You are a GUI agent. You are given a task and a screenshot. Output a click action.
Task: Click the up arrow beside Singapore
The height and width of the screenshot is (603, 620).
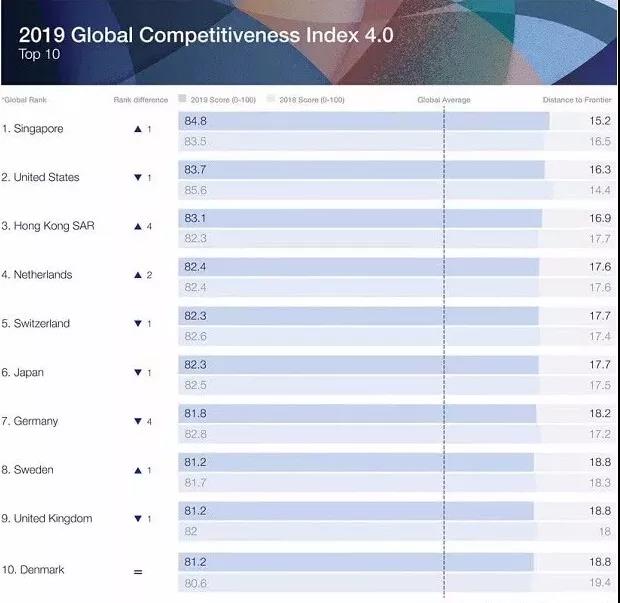pyautogui.click(x=137, y=129)
